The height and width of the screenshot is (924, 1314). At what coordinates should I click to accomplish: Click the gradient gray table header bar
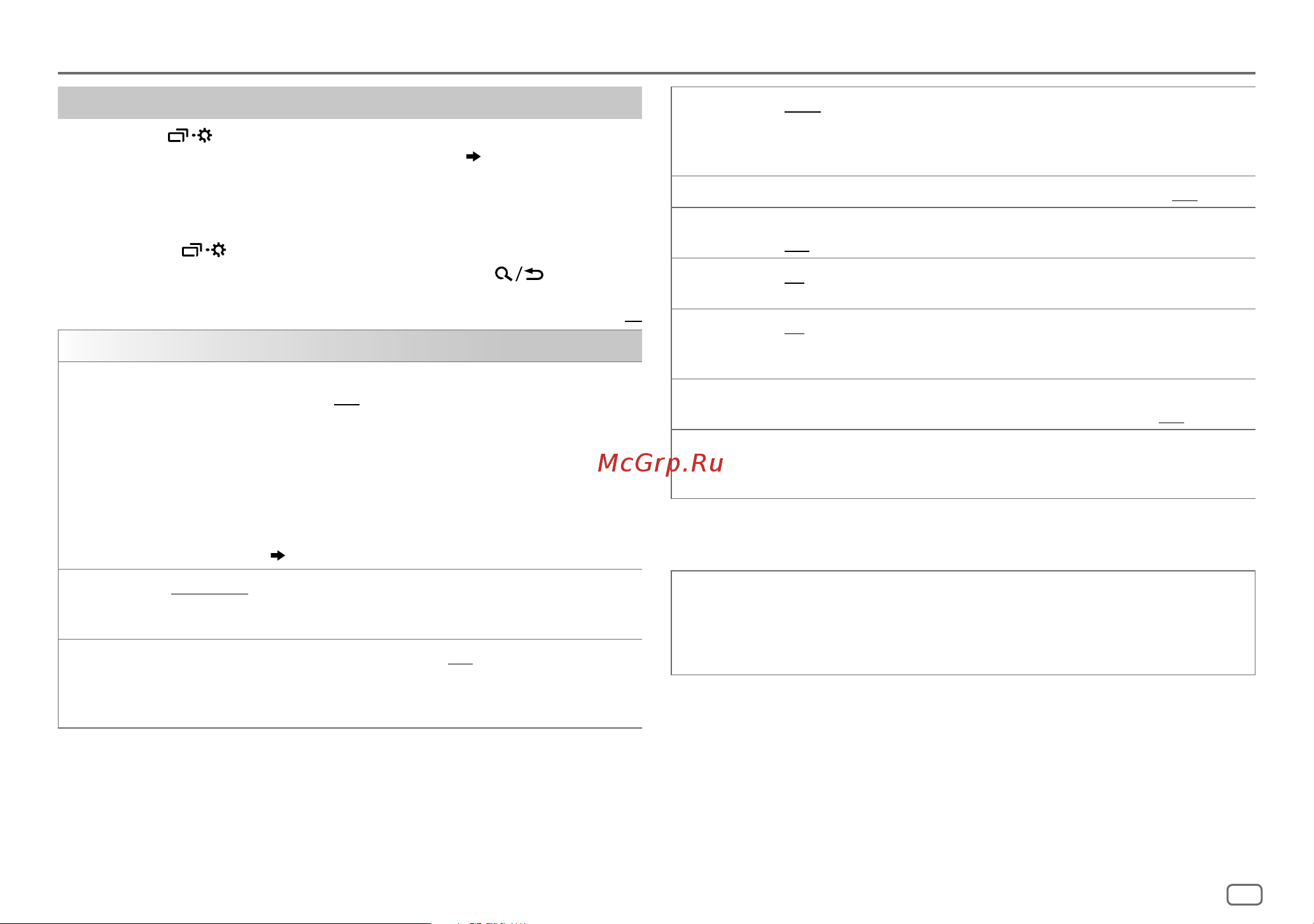(349, 346)
